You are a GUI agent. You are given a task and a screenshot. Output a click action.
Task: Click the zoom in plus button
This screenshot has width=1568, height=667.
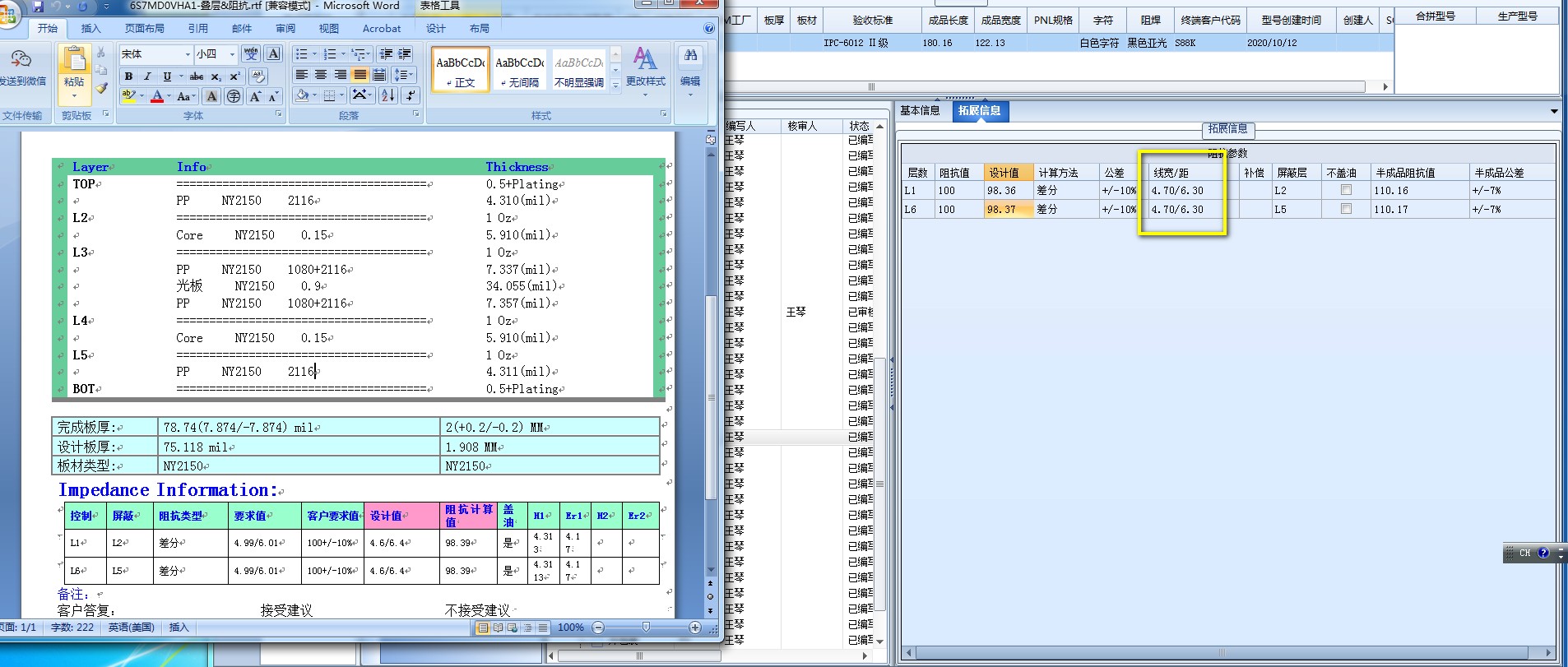click(694, 628)
